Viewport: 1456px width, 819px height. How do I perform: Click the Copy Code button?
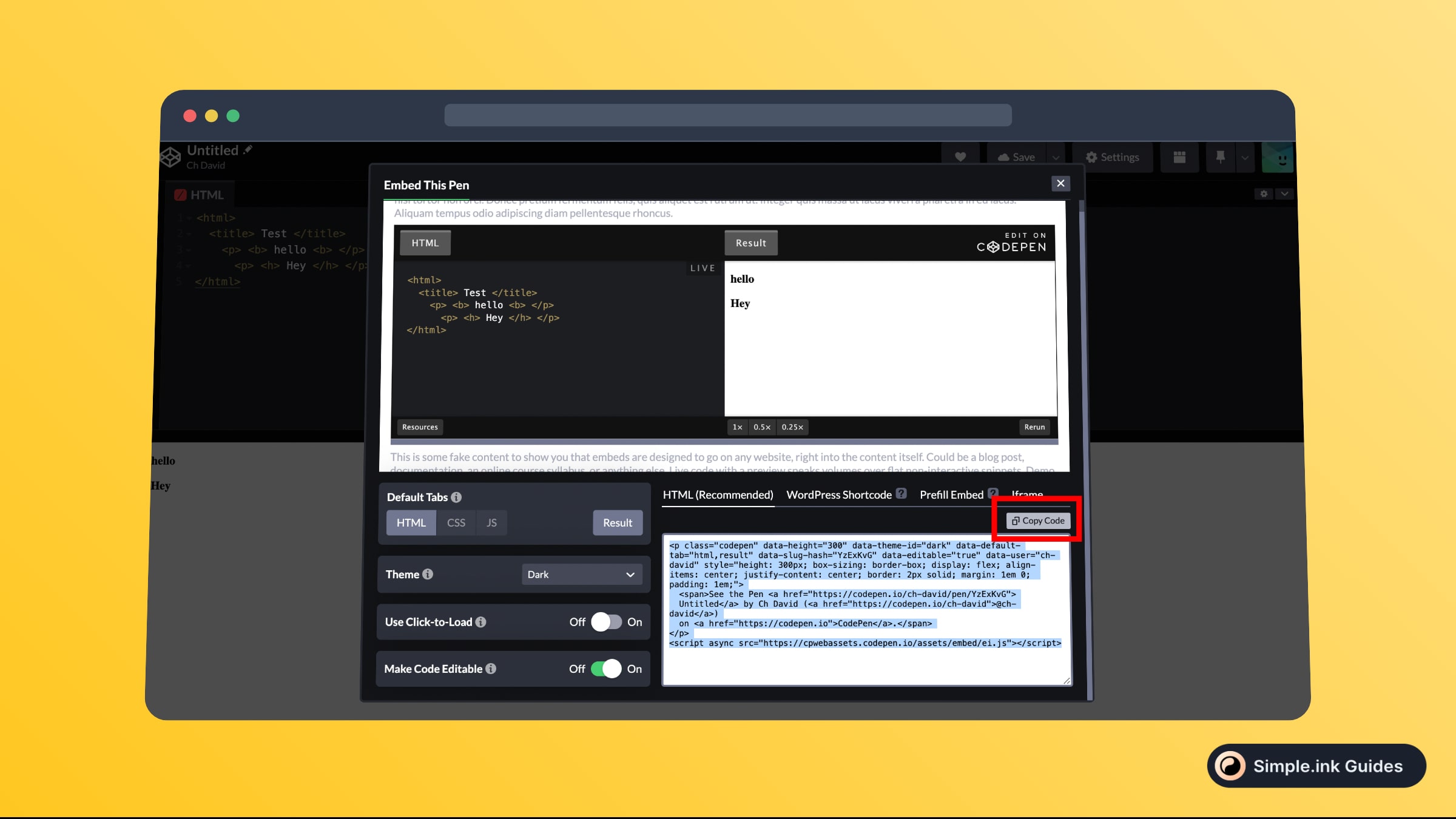[1038, 521]
